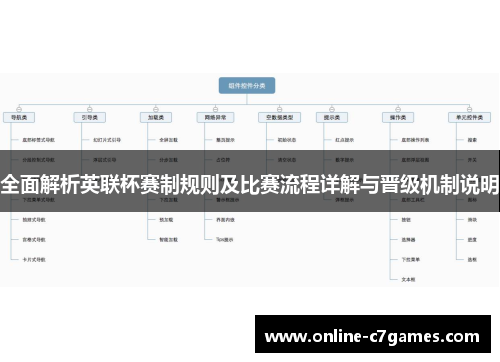Click the 卡片式导航 leaf item
The image size is (500, 362).
point(34,260)
